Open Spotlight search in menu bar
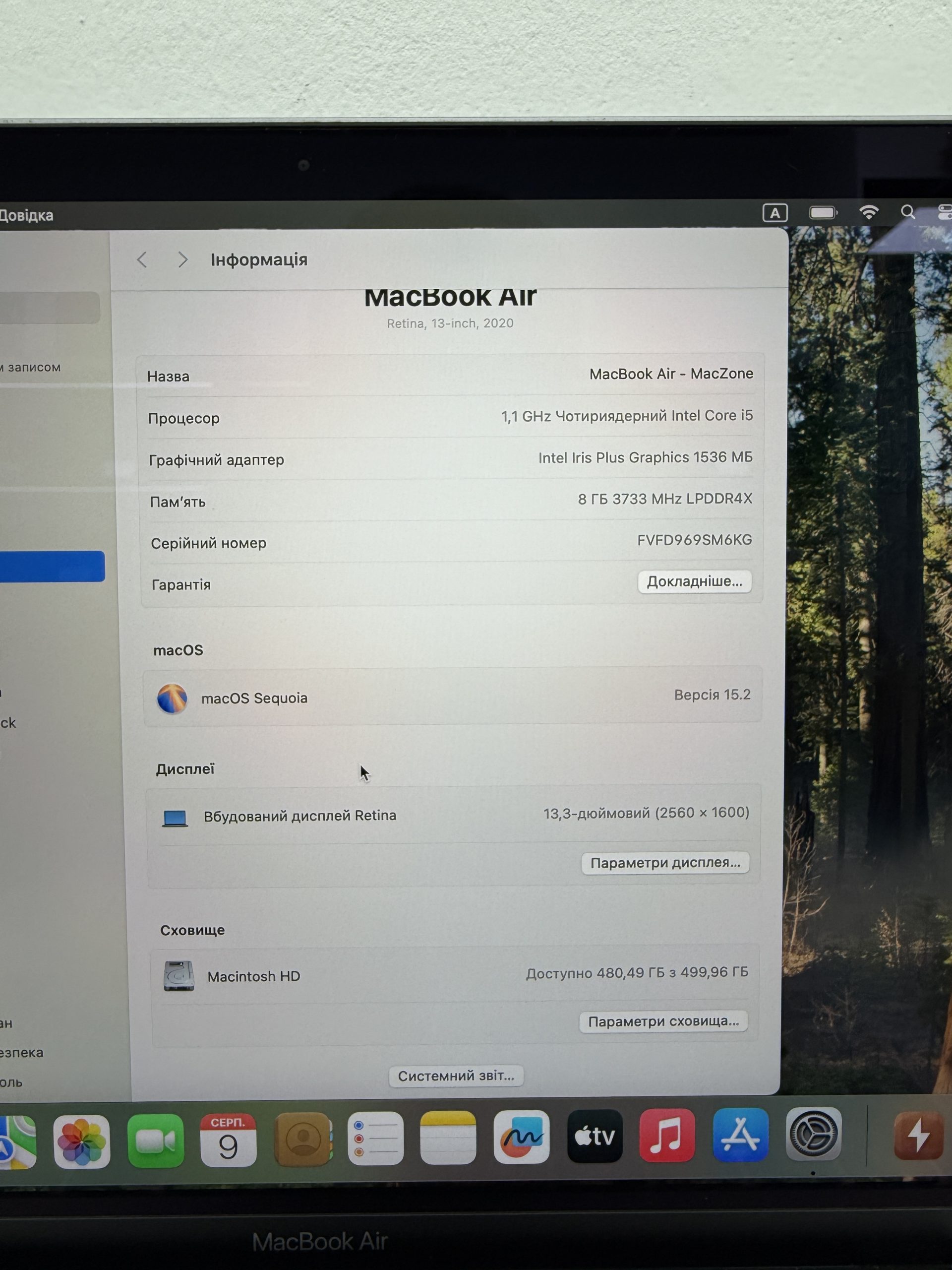Screen dimensions: 952x1270 pos(908,212)
